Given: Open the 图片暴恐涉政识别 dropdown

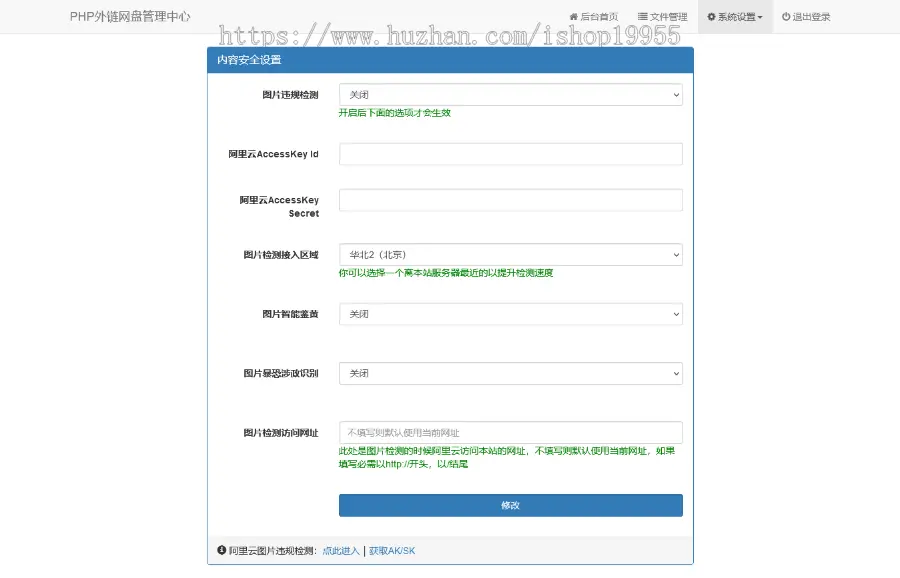Looking at the screenshot, I should [x=510, y=373].
